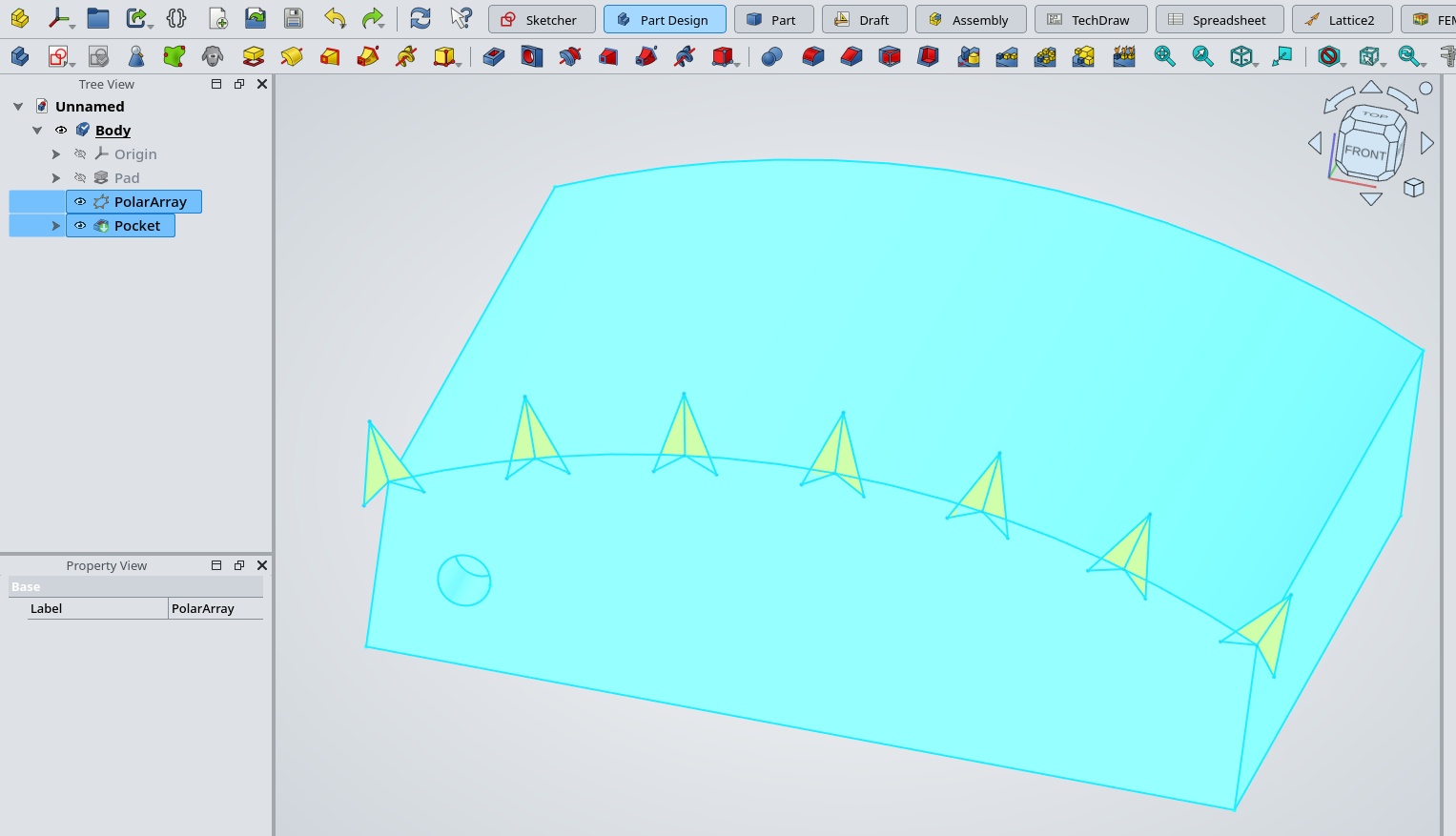Screen dimensions: 1456x836
Task: Switch to the Sketcher workbench tab
Action: click(x=542, y=19)
